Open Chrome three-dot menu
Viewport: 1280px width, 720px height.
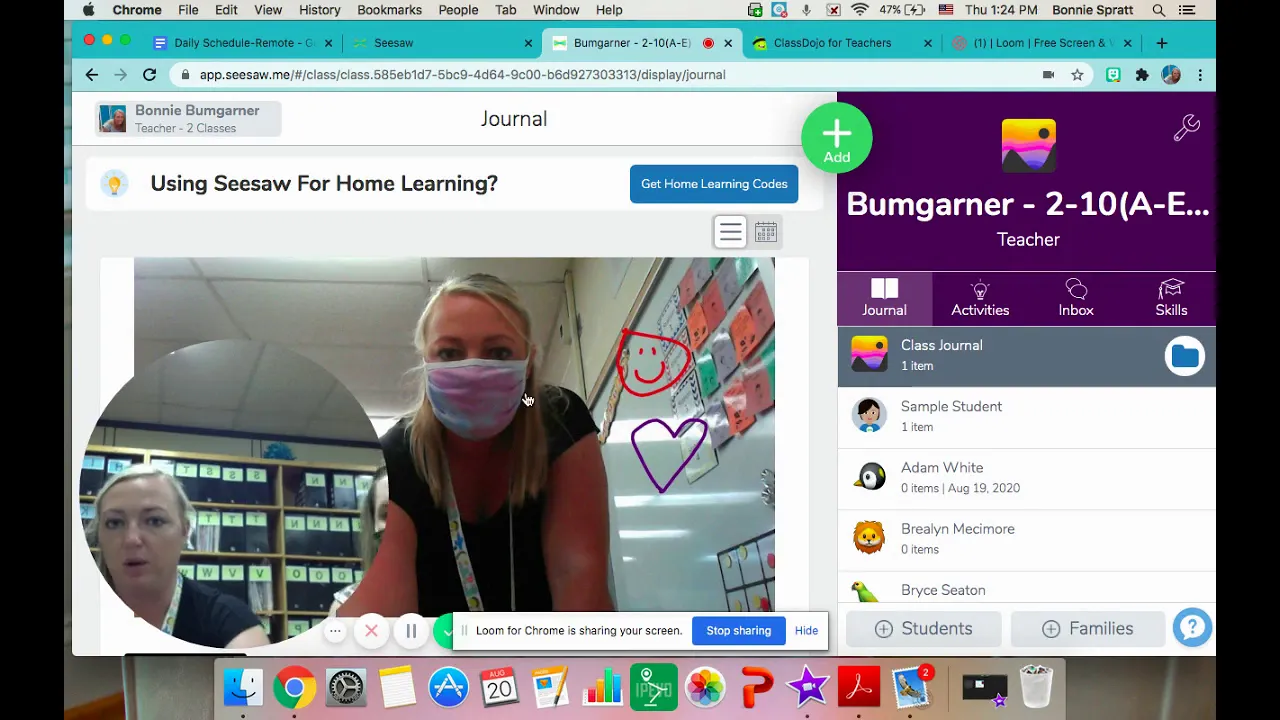[1200, 75]
